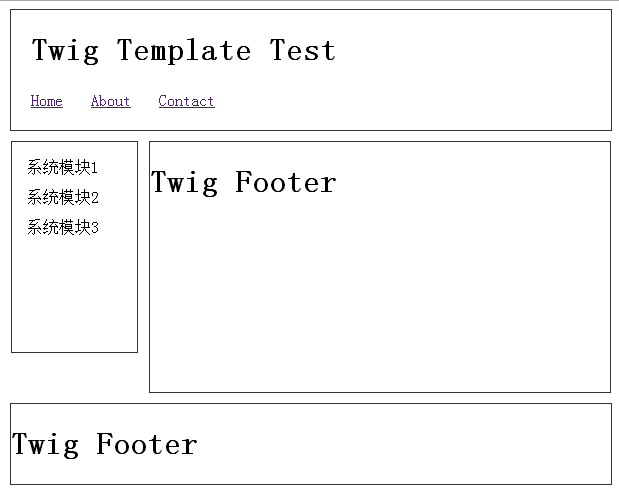Follow the About link
This screenshot has width=619, height=498.
click(x=111, y=101)
